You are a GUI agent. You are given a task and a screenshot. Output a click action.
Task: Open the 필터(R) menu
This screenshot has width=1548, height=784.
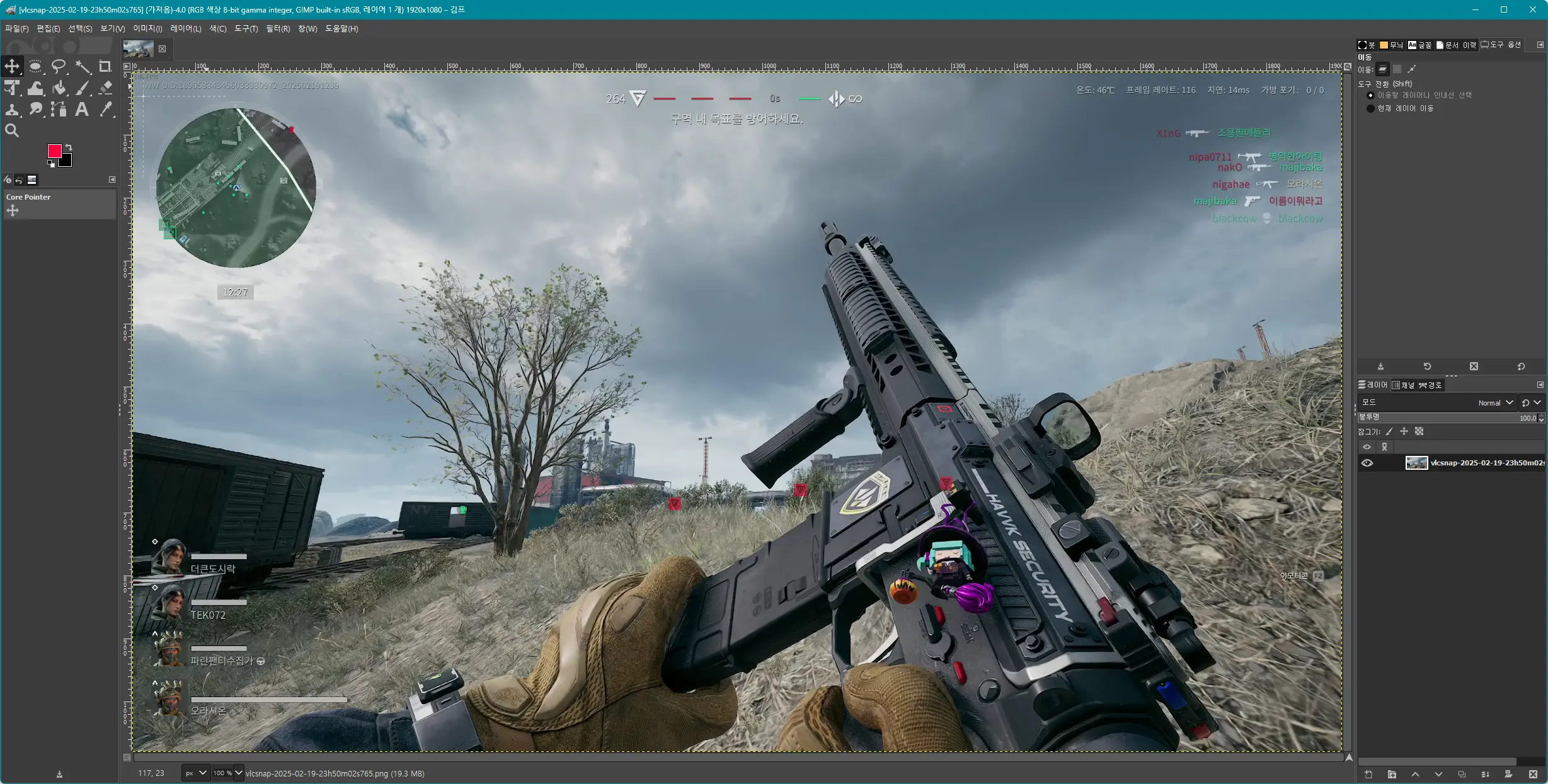pyautogui.click(x=278, y=28)
